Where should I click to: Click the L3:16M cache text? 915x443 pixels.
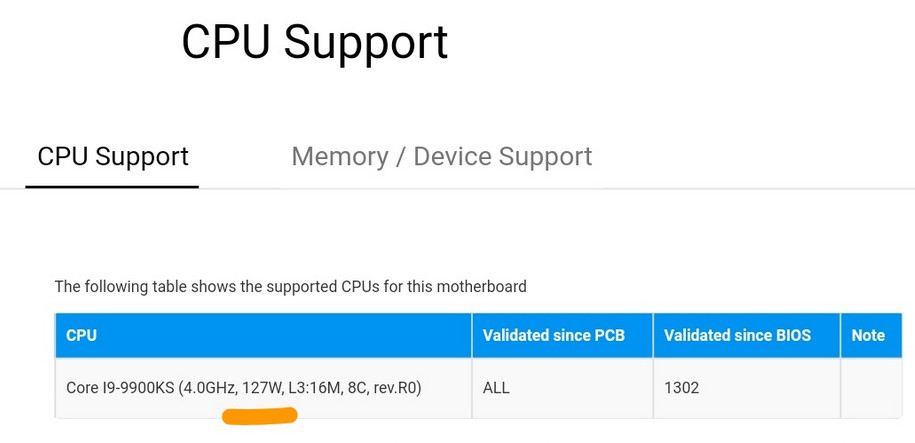313,387
